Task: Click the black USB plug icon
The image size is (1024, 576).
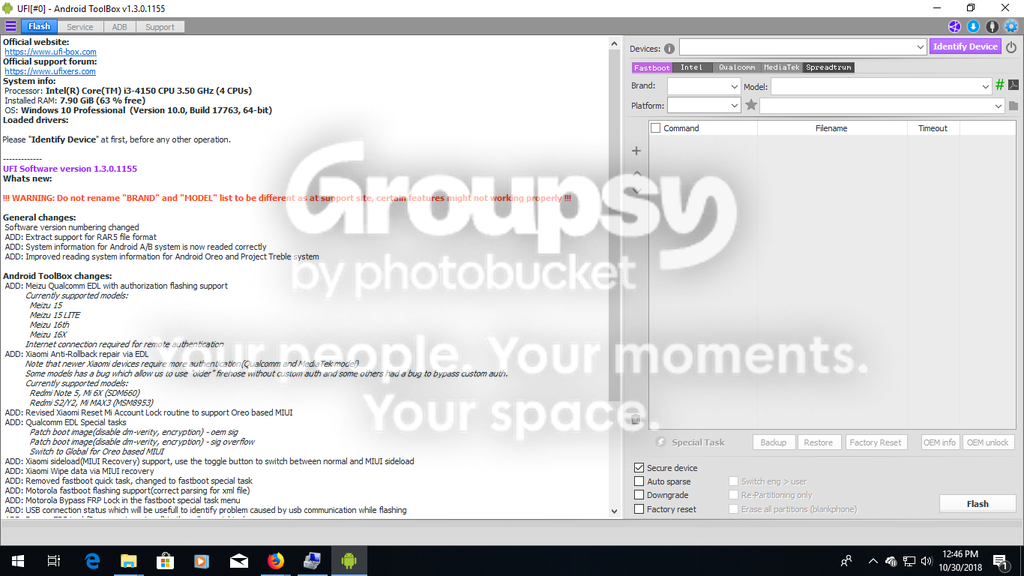Action: pos(992,27)
